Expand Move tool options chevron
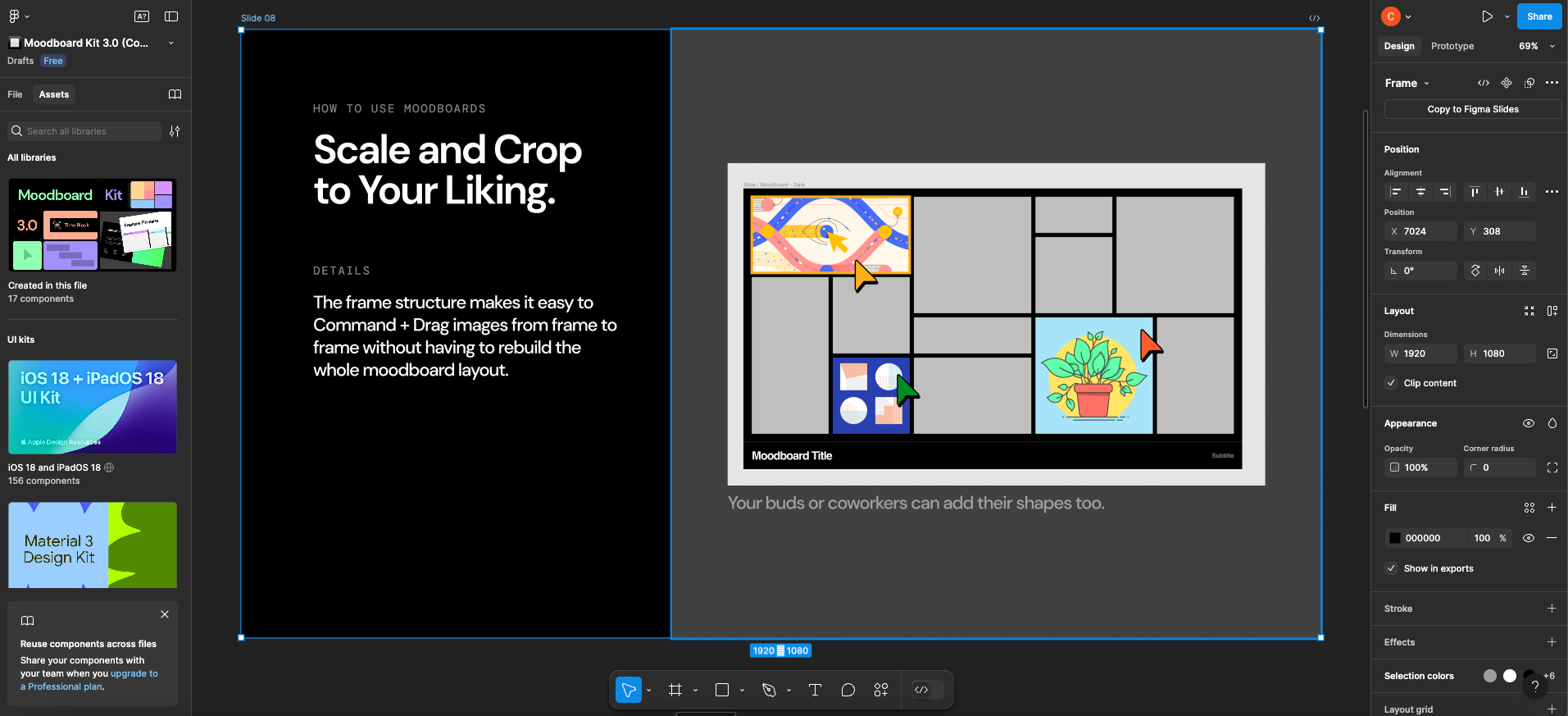 (648, 691)
